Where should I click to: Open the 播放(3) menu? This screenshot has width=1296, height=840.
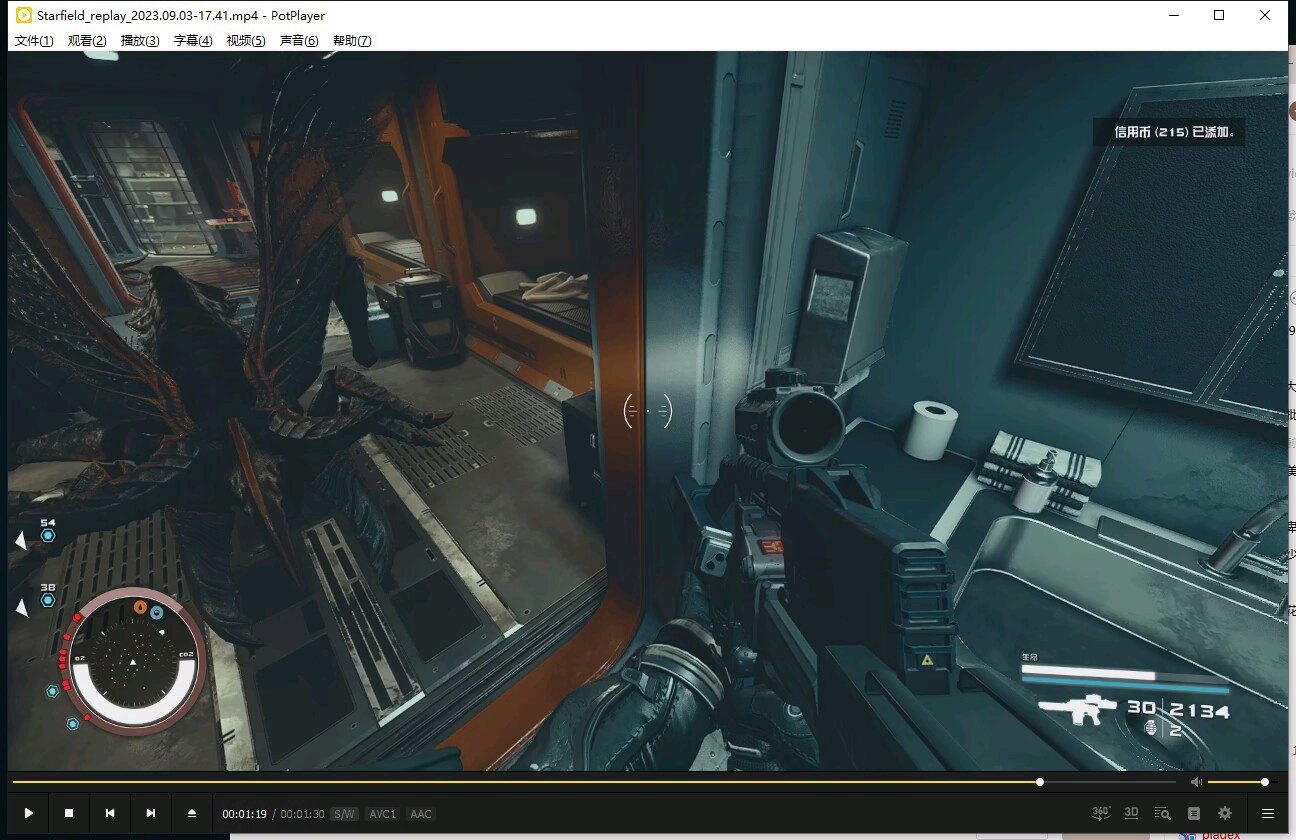tap(140, 41)
